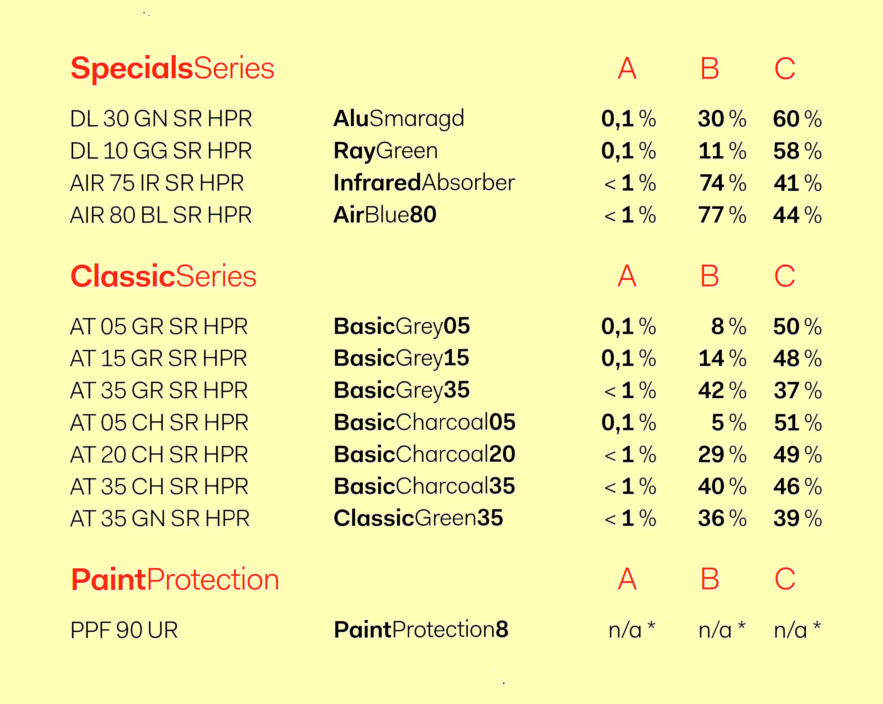Click column C header in ClassicSeries
The height and width of the screenshot is (704, 883).
(x=784, y=277)
